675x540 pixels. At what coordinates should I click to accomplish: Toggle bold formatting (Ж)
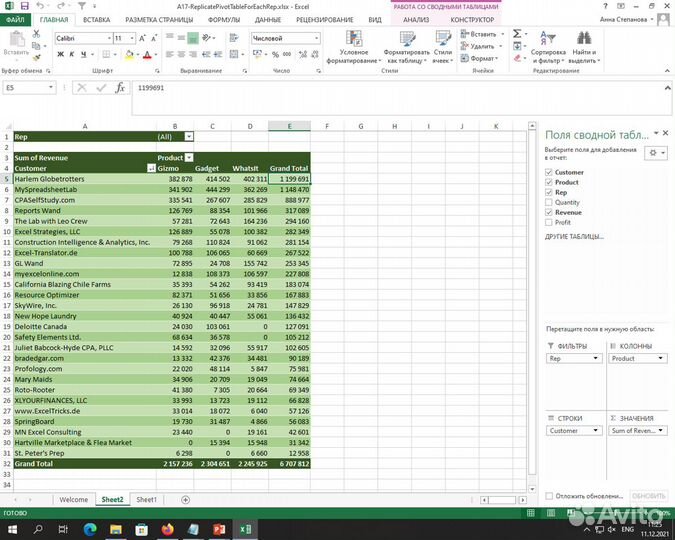click(61, 54)
